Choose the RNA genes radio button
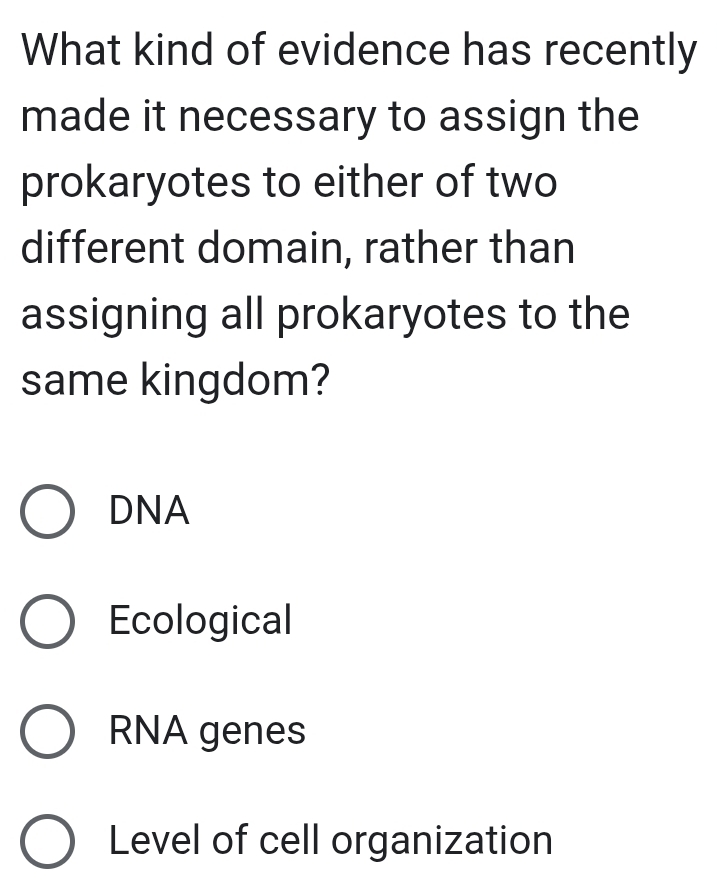 (x=47, y=732)
